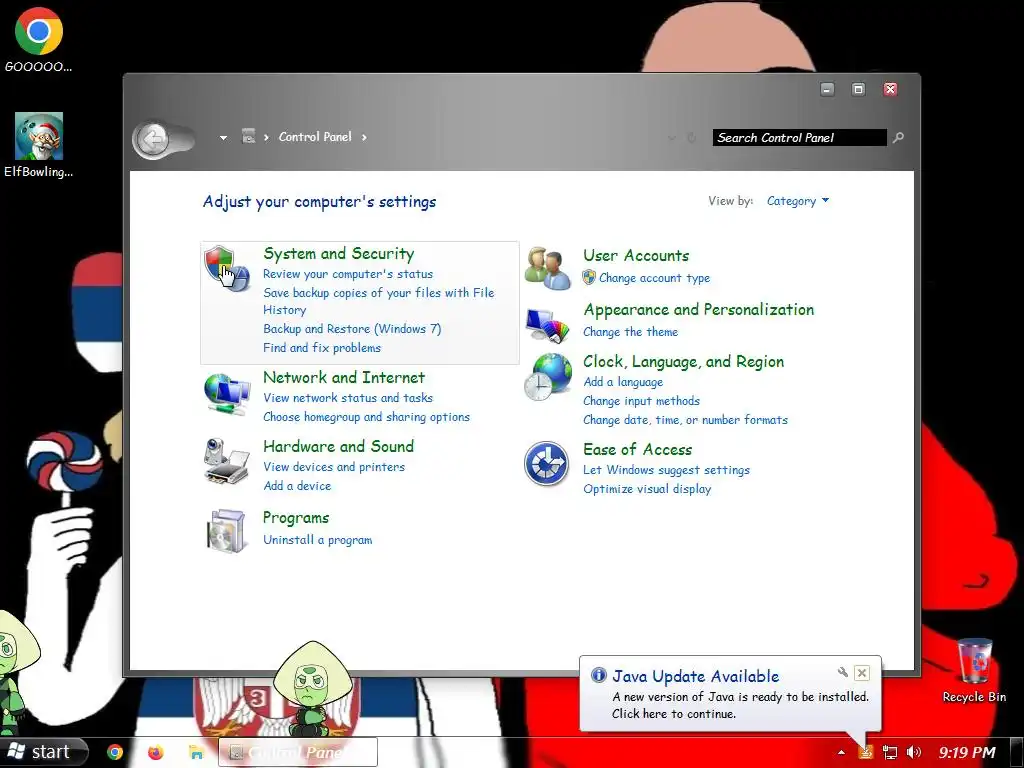
Task: Focus the Search Control Panel field
Action: point(799,138)
